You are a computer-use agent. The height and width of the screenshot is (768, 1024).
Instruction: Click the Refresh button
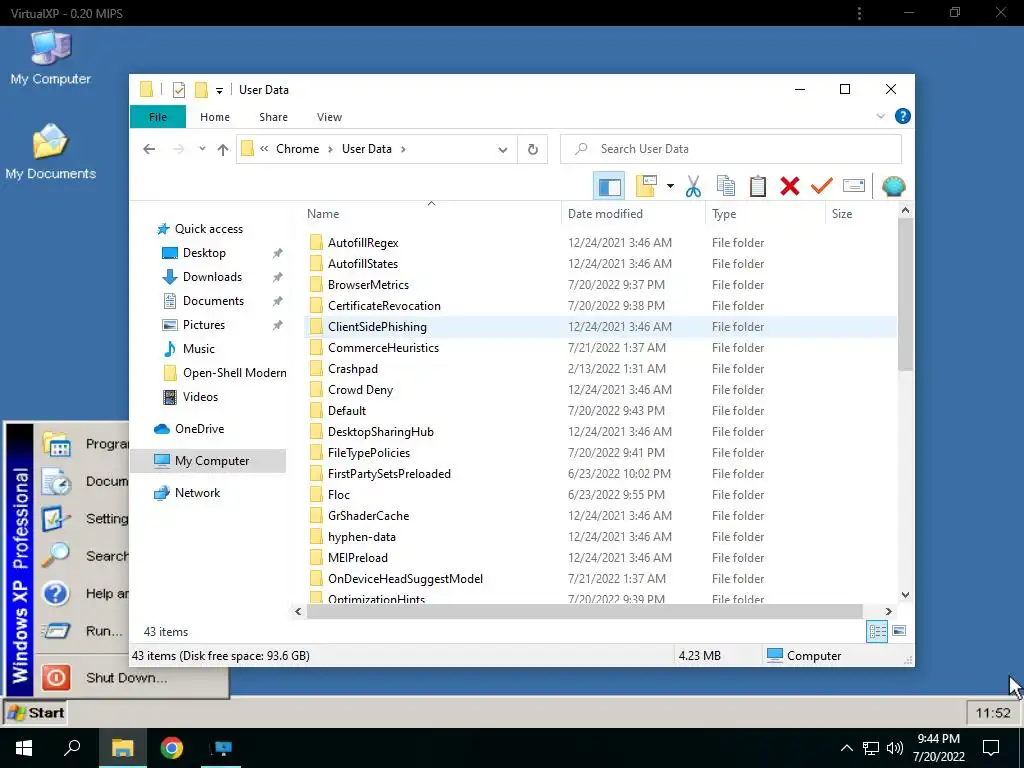click(533, 150)
